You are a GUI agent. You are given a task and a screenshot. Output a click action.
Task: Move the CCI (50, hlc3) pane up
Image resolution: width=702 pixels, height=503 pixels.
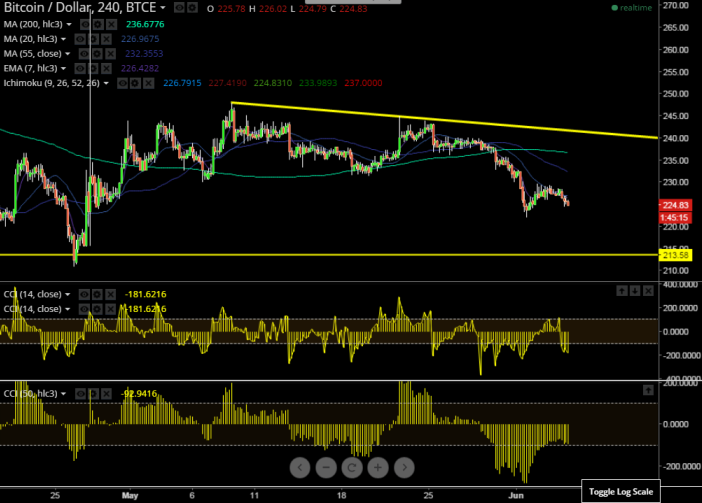pos(648,390)
